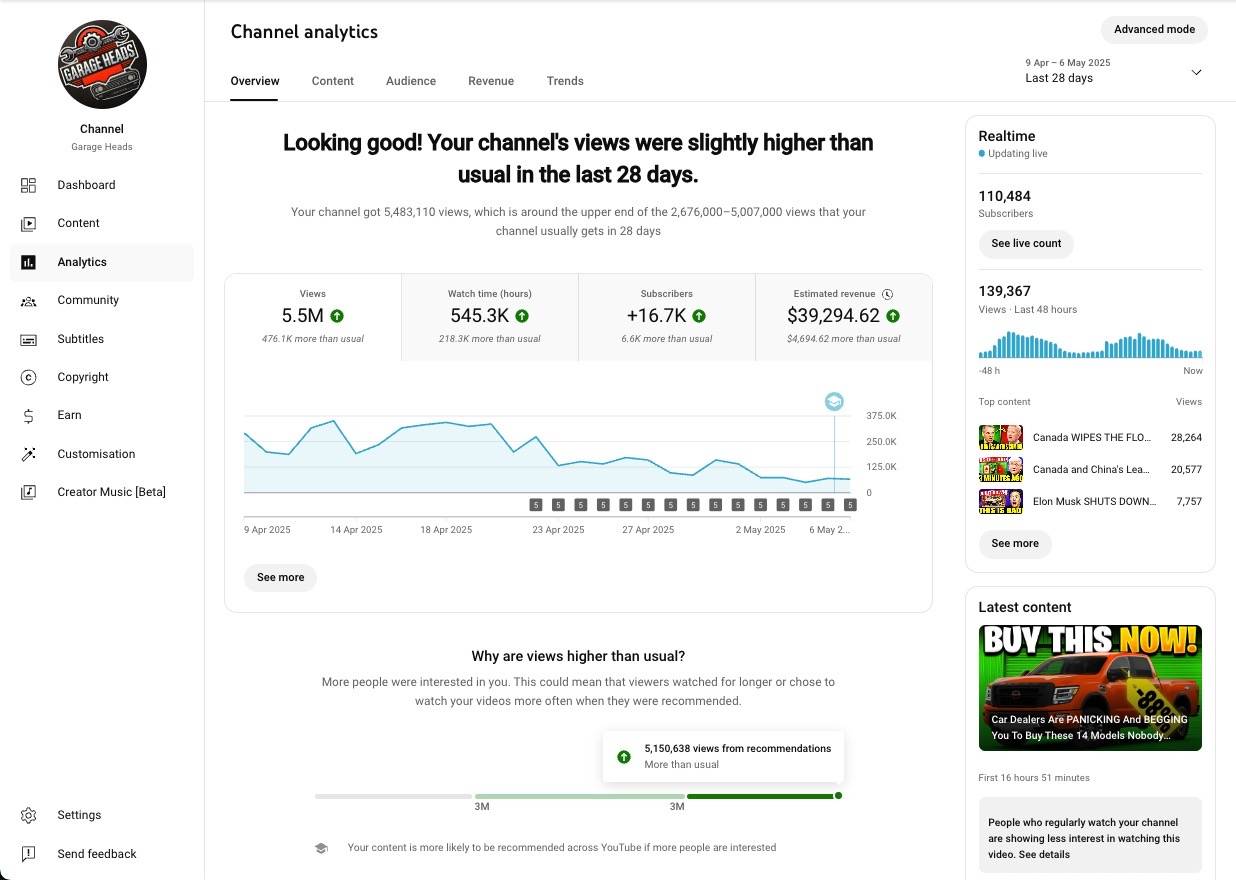
Task: Click green up arrow beside 5.5M views
Action: [x=337, y=316]
